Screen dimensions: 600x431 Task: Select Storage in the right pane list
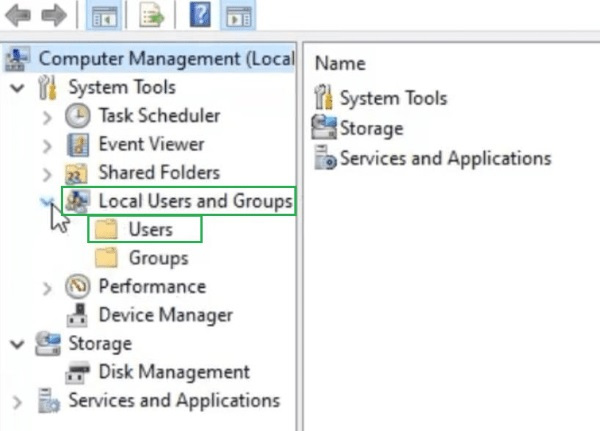pos(371,128)
